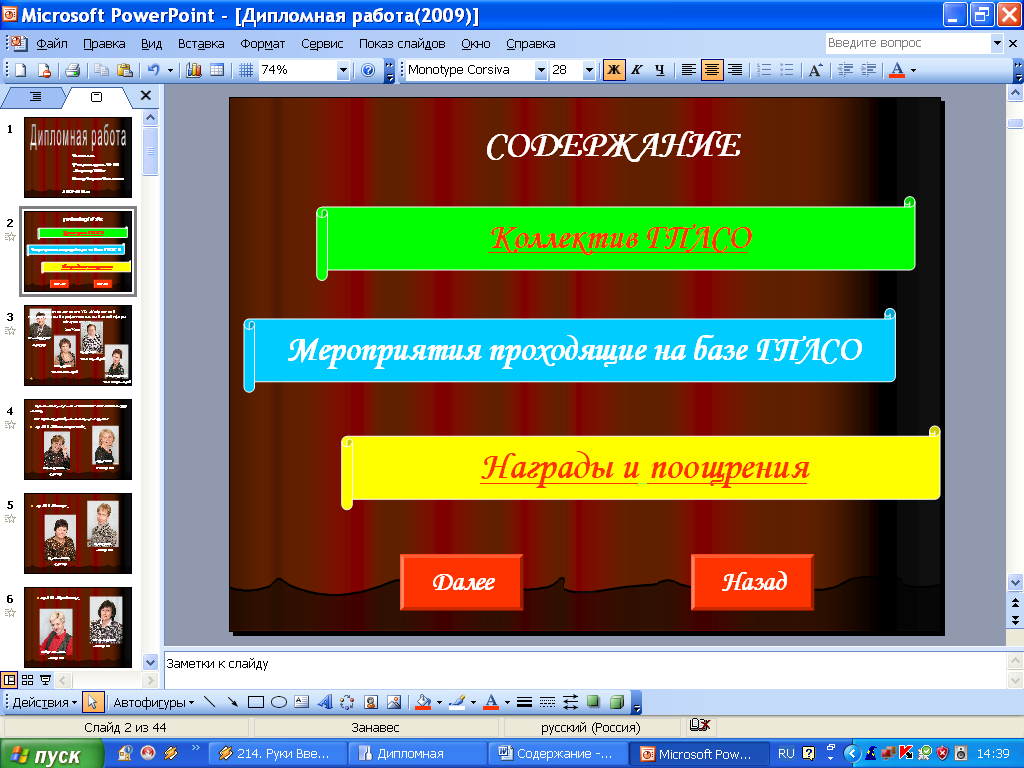This screenshot has height=768, width=1024.
Task: Click the Далее button on slide
Action: tap(462, 582)
